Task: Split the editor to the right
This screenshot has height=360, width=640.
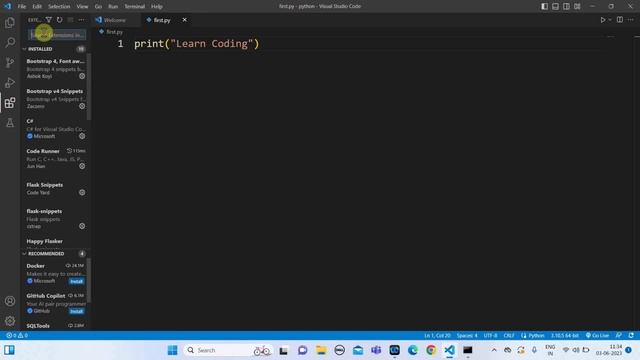Action: [x=620, y=20]
